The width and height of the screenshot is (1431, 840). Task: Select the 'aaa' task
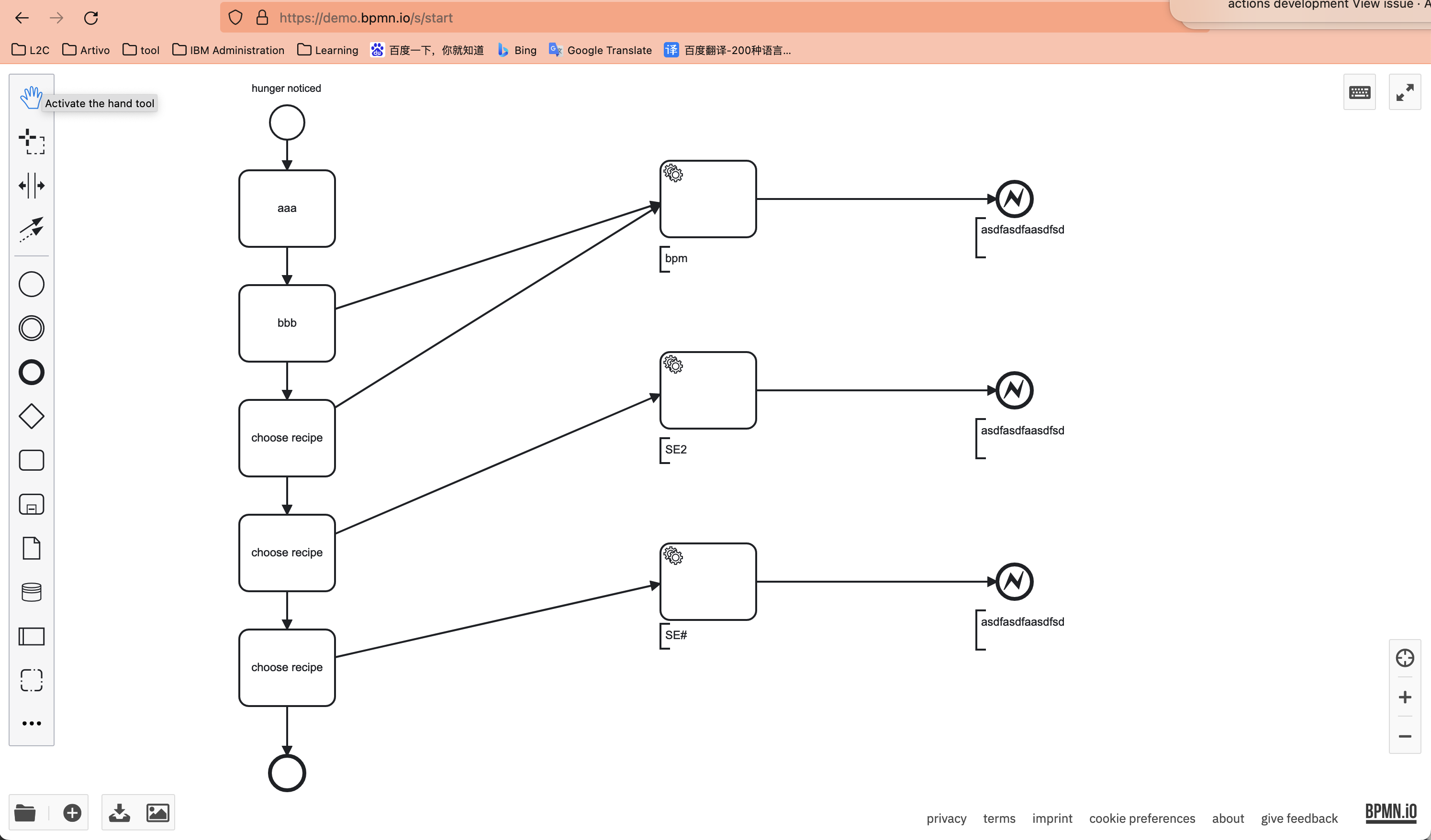coord(287,208)
